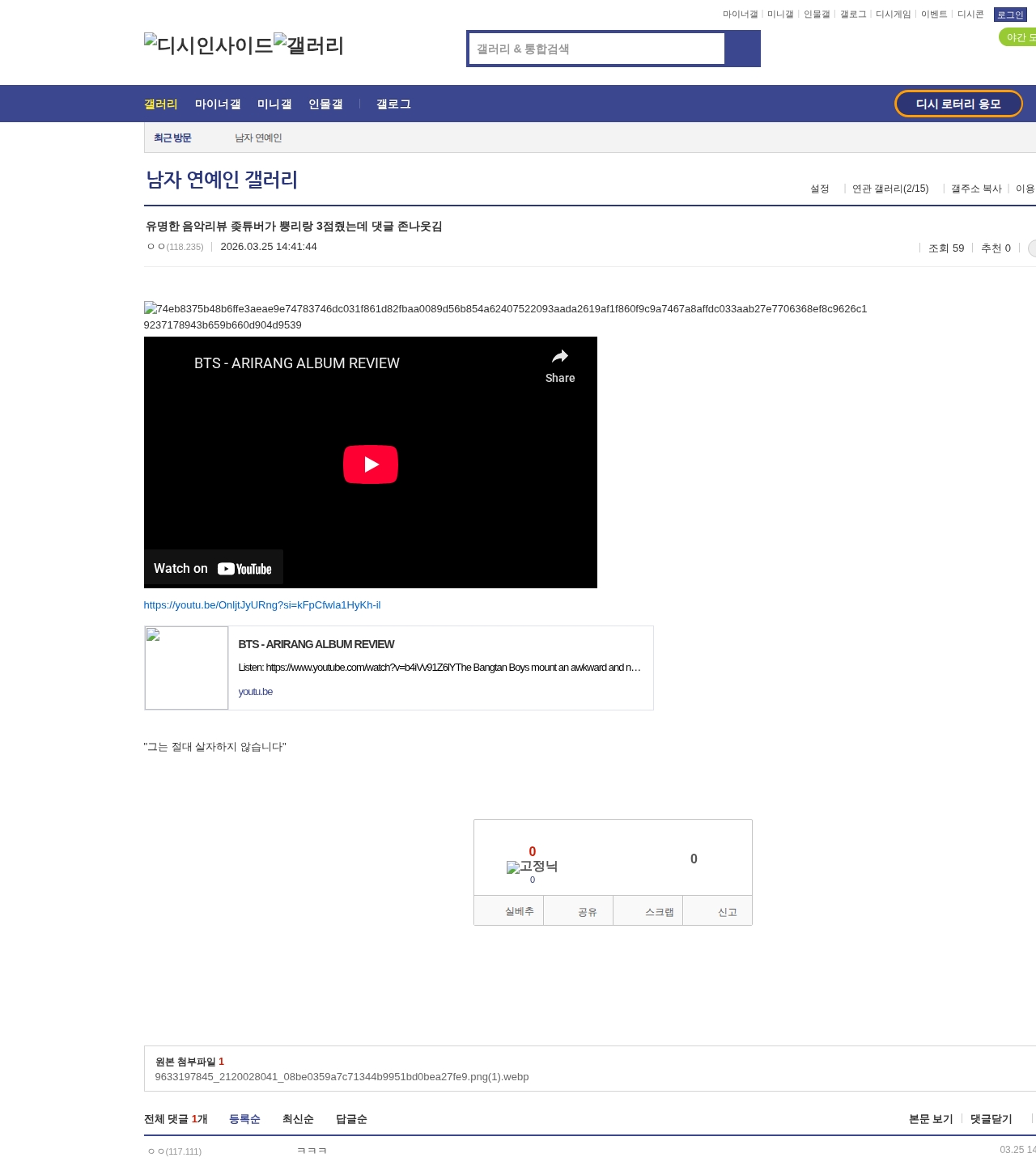Screen dimensions: 1036x1162
Task: Click into the 갤러리 & 통합검색 search field
Action: (x=597, y=49)
